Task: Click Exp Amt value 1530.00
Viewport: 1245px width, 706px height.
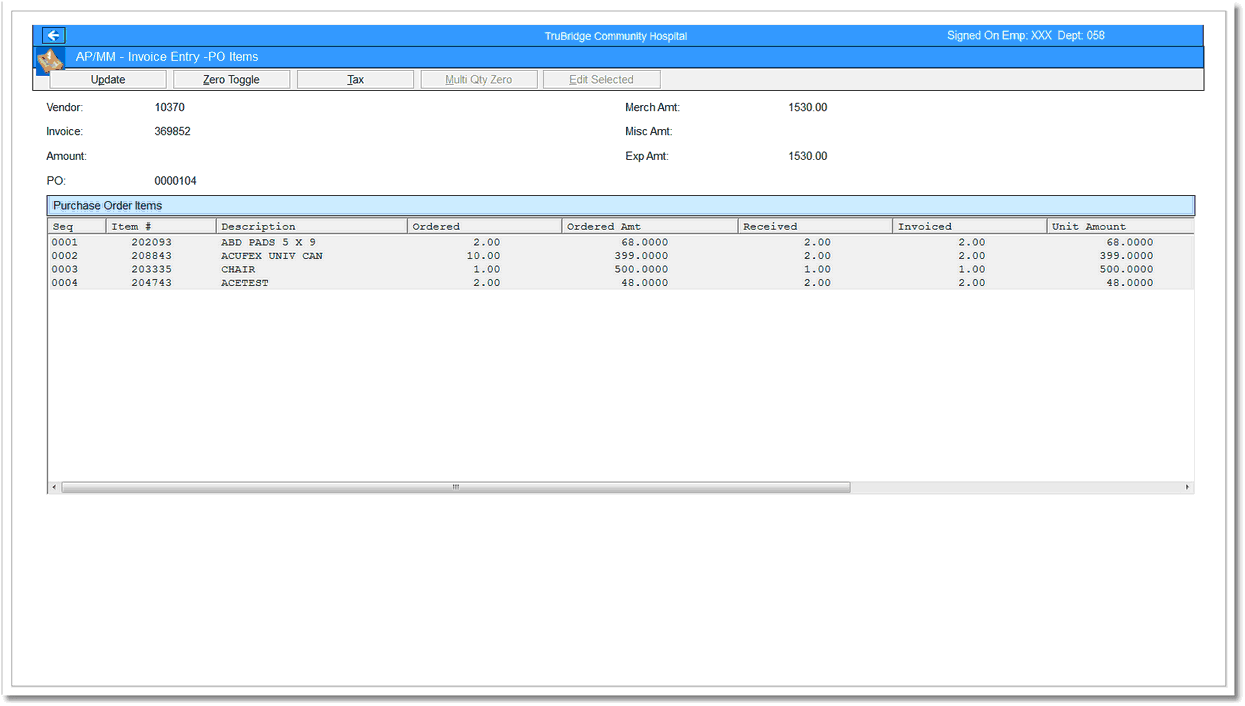Action: 808,156
